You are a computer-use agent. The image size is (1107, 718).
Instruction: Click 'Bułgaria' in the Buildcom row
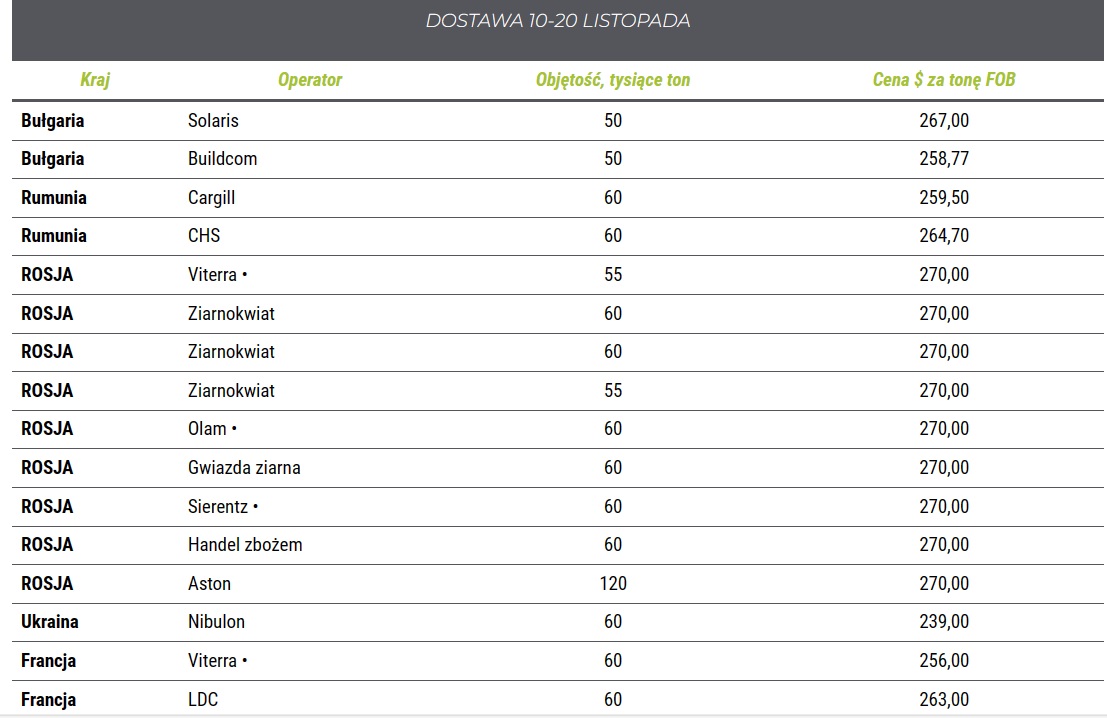[52, 159]
